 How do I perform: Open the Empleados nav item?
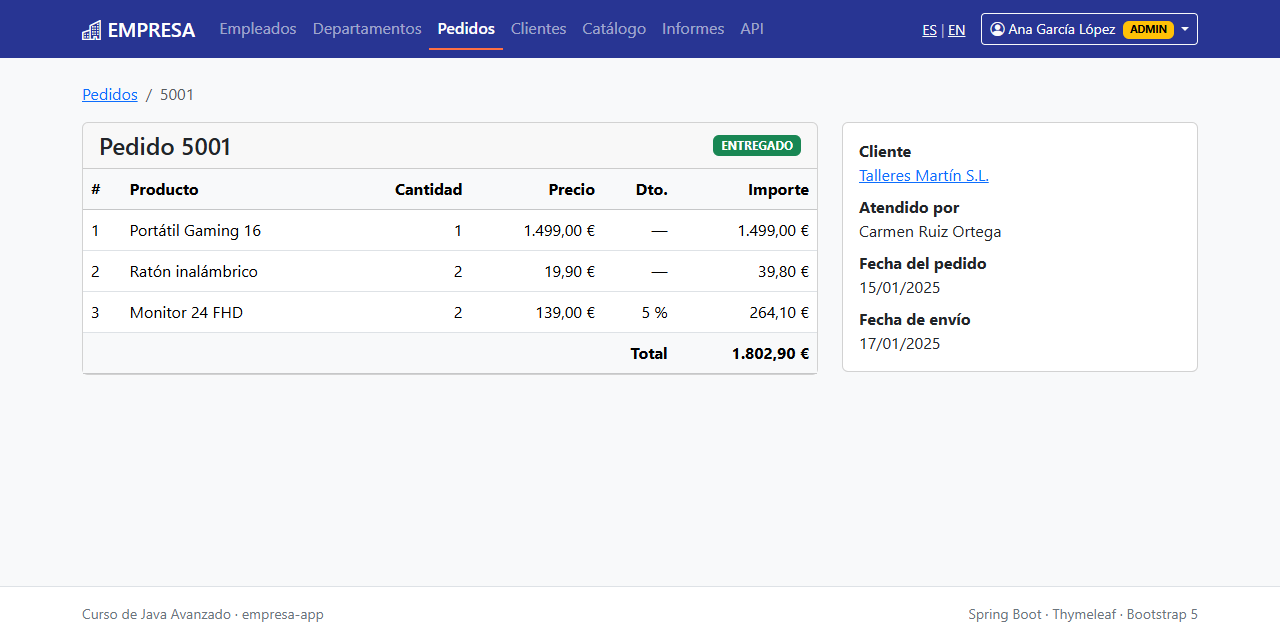click(258, 29)
